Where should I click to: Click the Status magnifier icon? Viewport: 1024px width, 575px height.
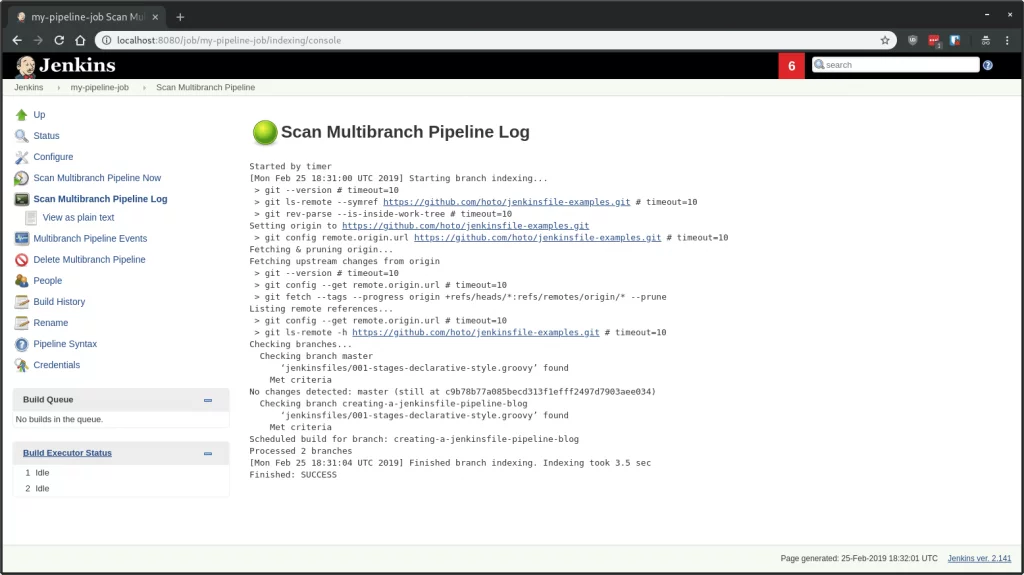[x=22, y=136]
